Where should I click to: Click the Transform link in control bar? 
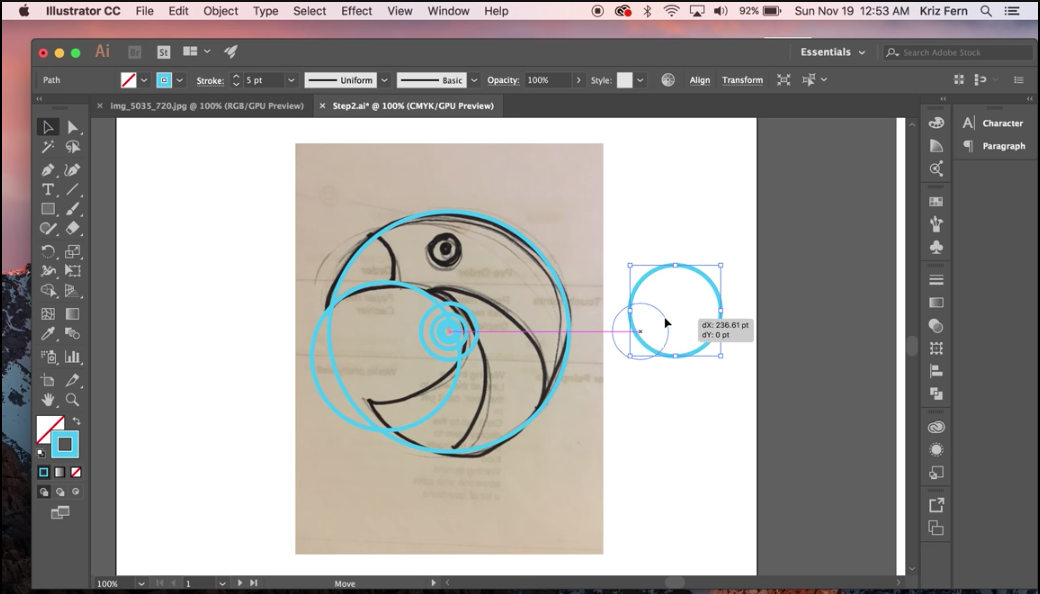[742, 80]
